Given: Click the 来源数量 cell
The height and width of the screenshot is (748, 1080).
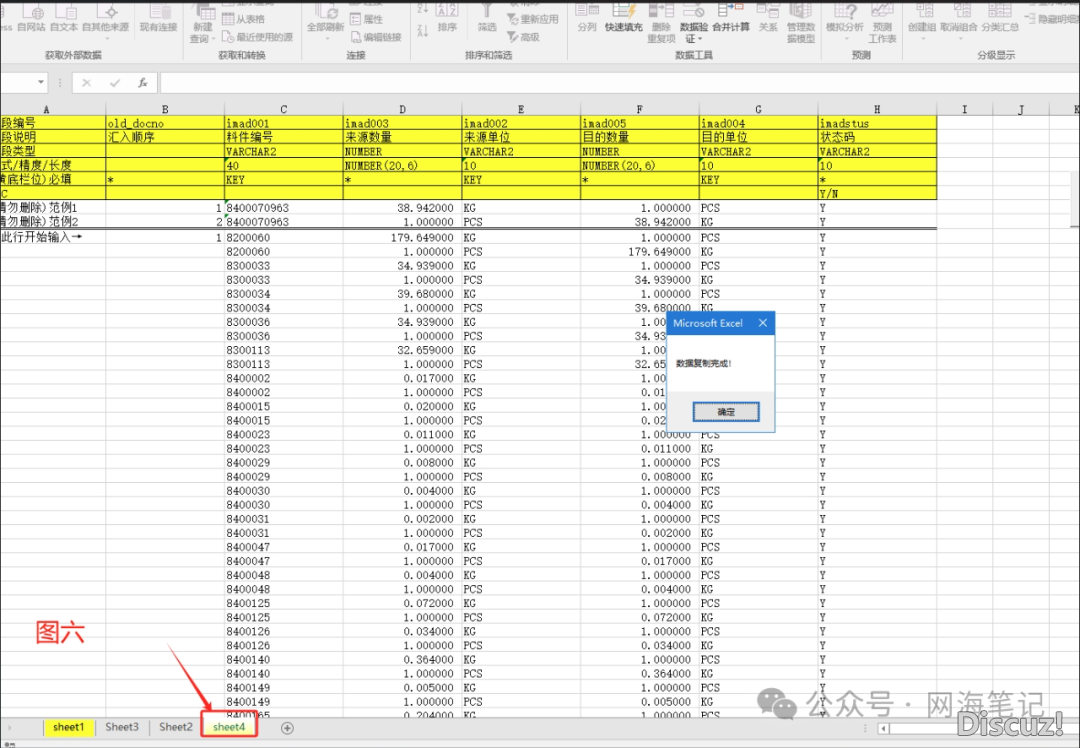Looking at the screenshot, I should (x=402, y=137).
